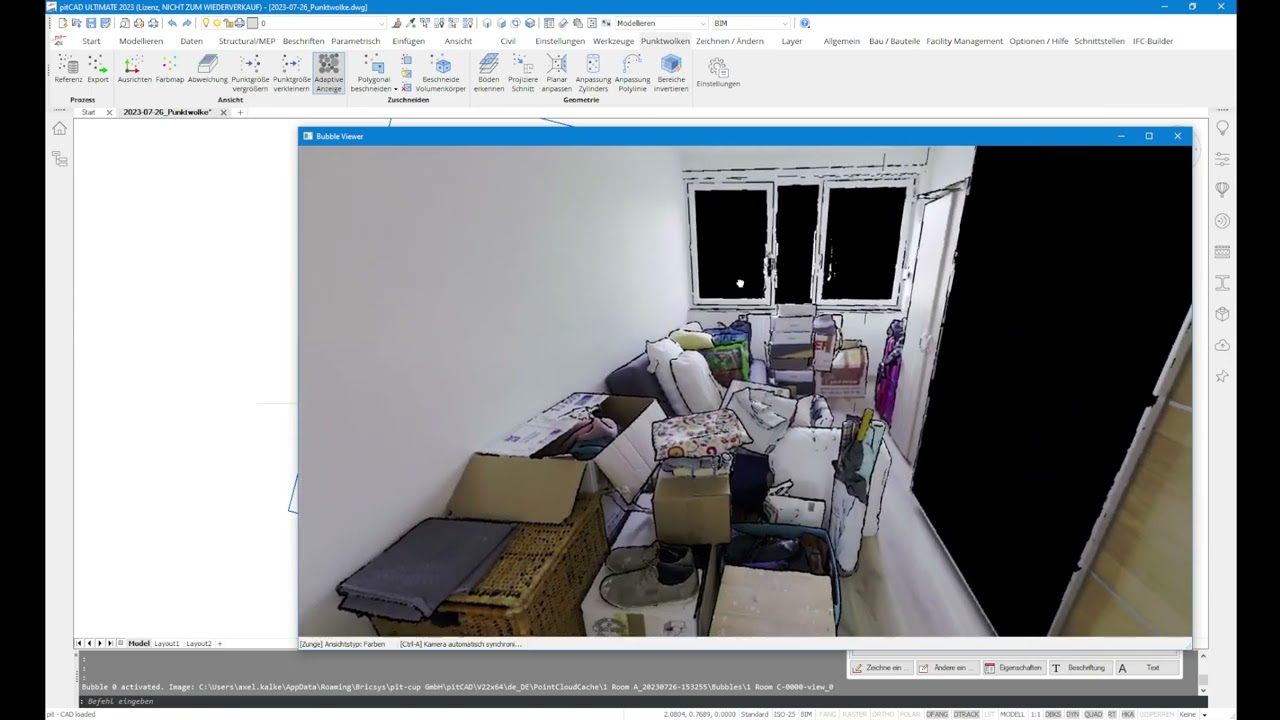Image resolution: width=1280 pixels, height=720 pixels.
Task: Expand the Polygonal beschneiden dropdown arrow
Action: [x=396, y=89]
